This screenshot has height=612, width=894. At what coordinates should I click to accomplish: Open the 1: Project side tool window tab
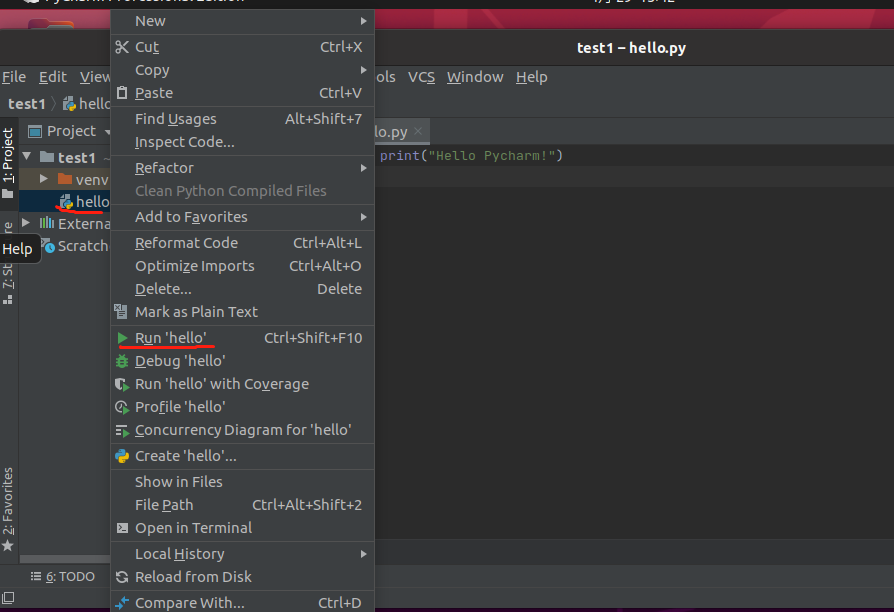tap(8, 162)
